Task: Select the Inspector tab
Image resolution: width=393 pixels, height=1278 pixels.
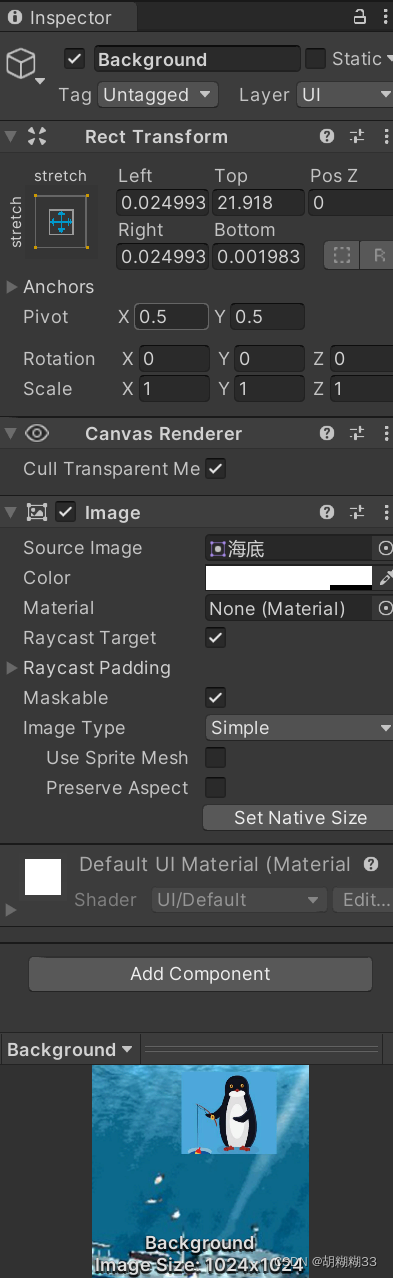Action: (60, 18)
